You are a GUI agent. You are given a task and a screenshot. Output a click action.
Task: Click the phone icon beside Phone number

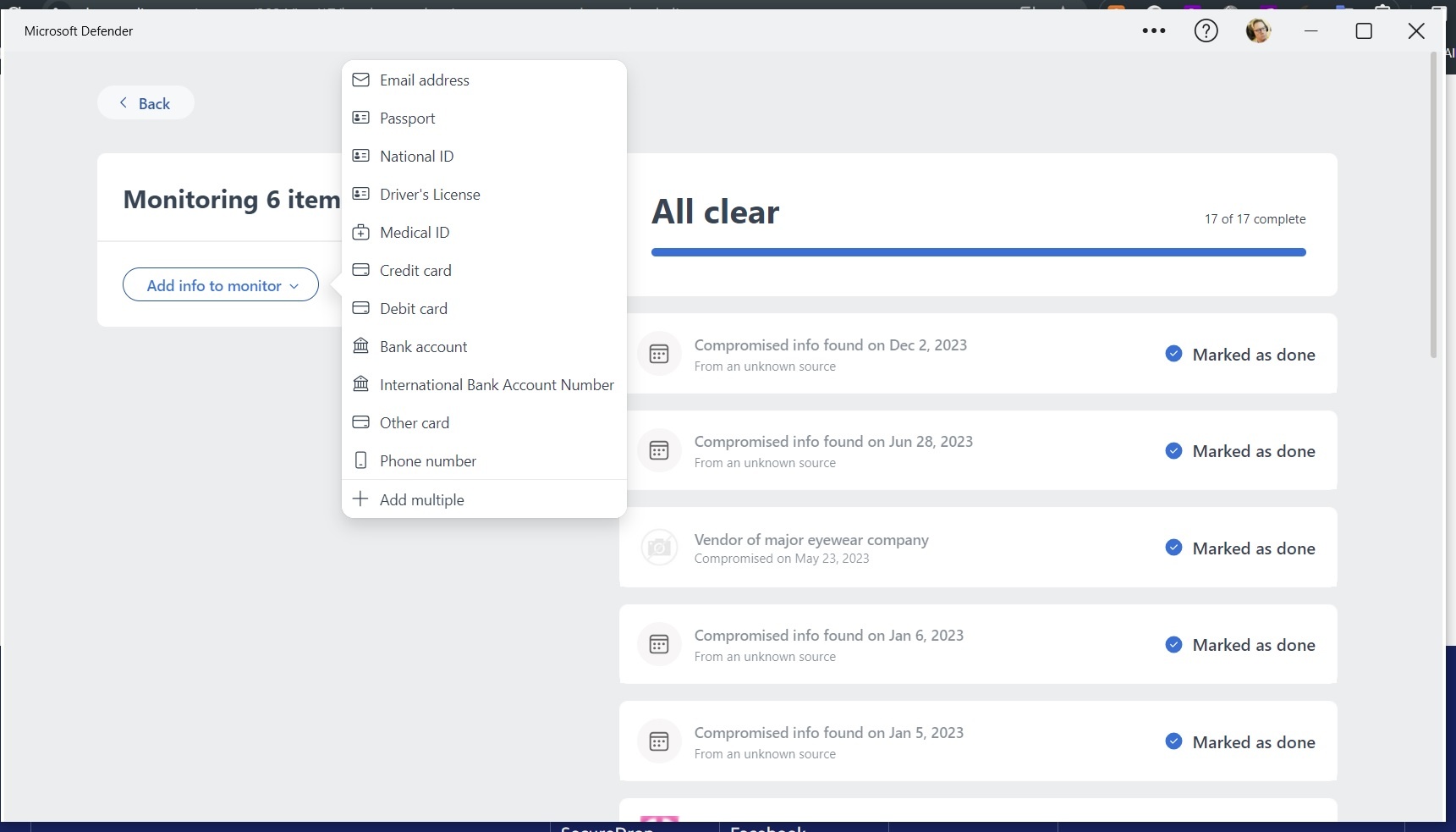point(360,460)
